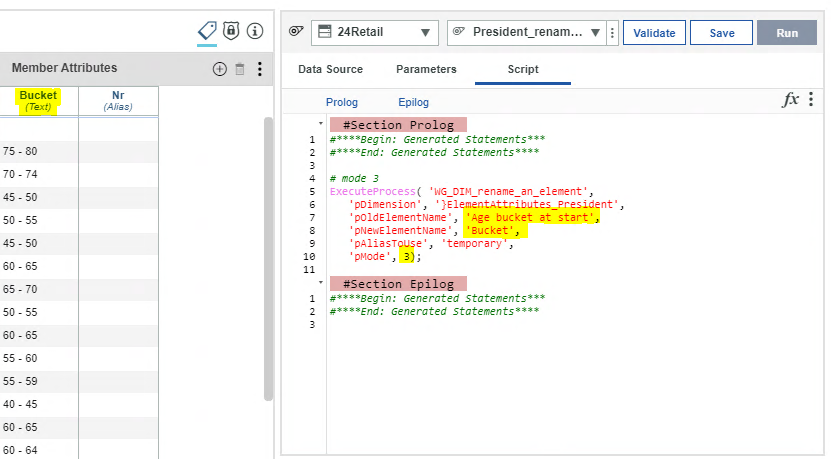The image size is (831, 459).
Task: Jump to Epilog section link
Action: [413, 102]
